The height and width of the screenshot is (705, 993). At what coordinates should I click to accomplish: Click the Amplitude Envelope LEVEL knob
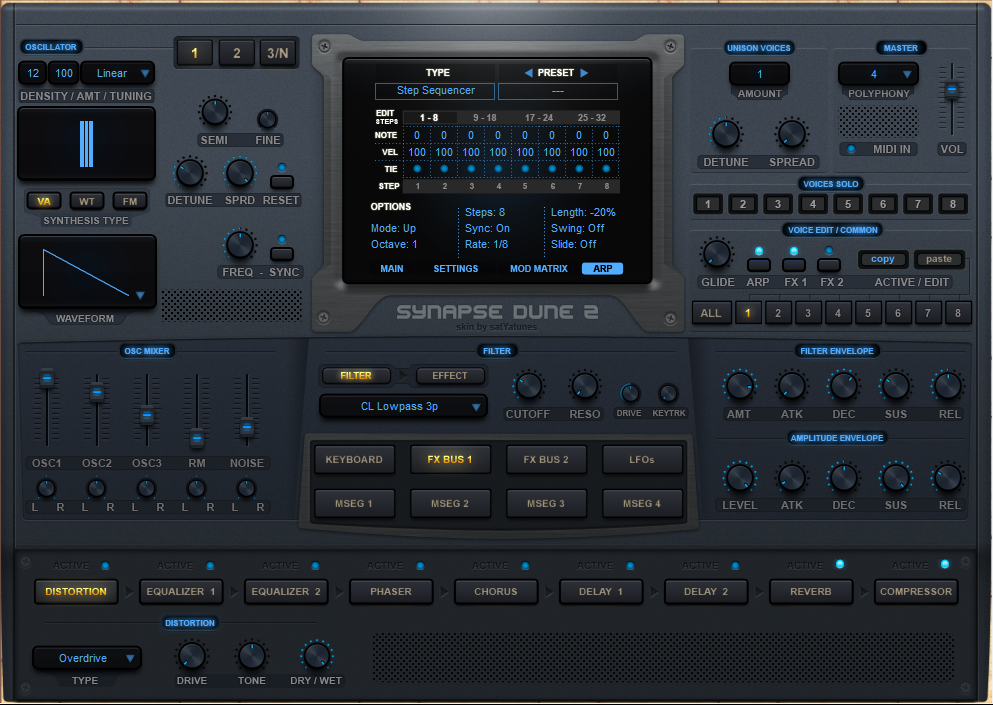pyautogui.click(x=739, y=478)
